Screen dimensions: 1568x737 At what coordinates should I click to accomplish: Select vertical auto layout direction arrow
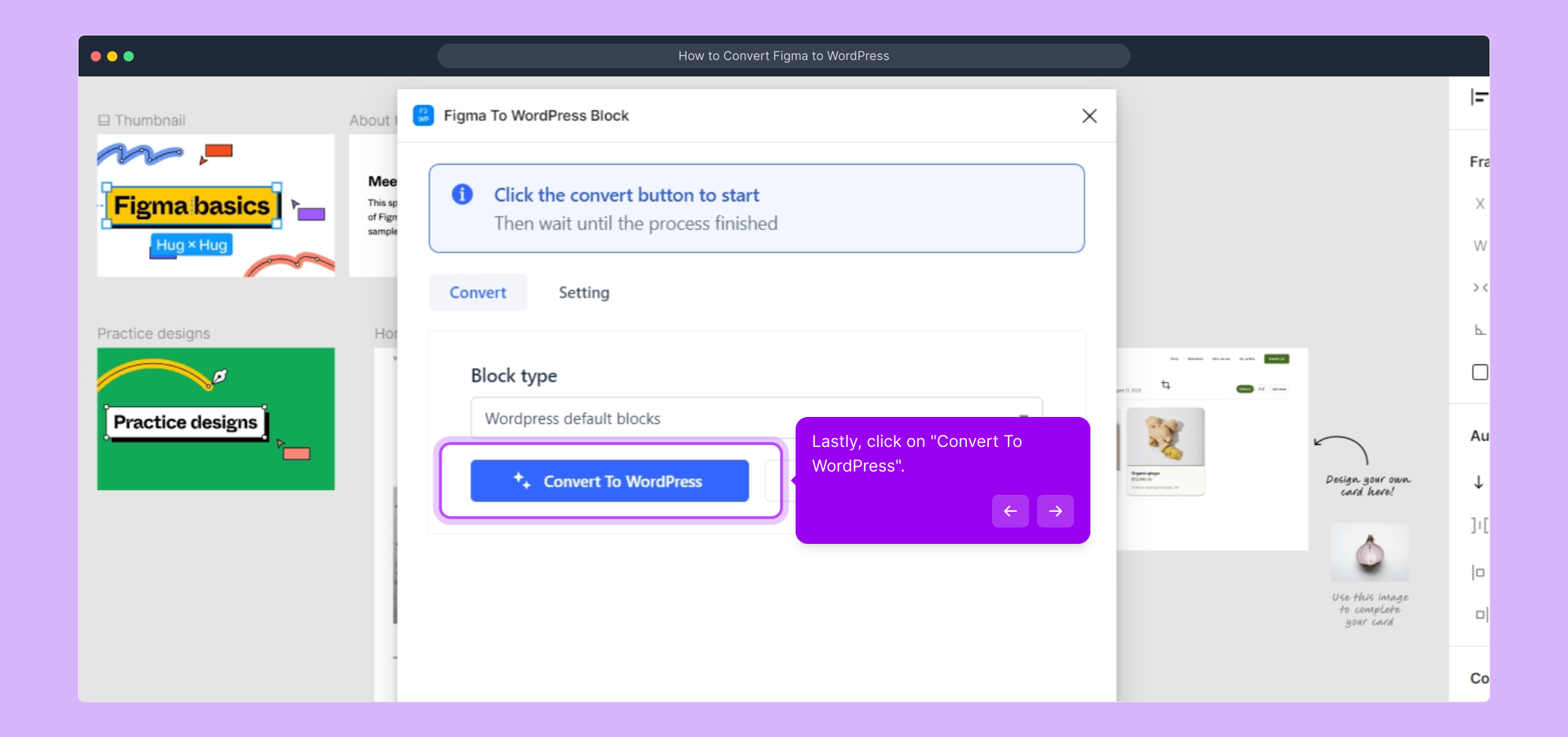pos(1478,482)
